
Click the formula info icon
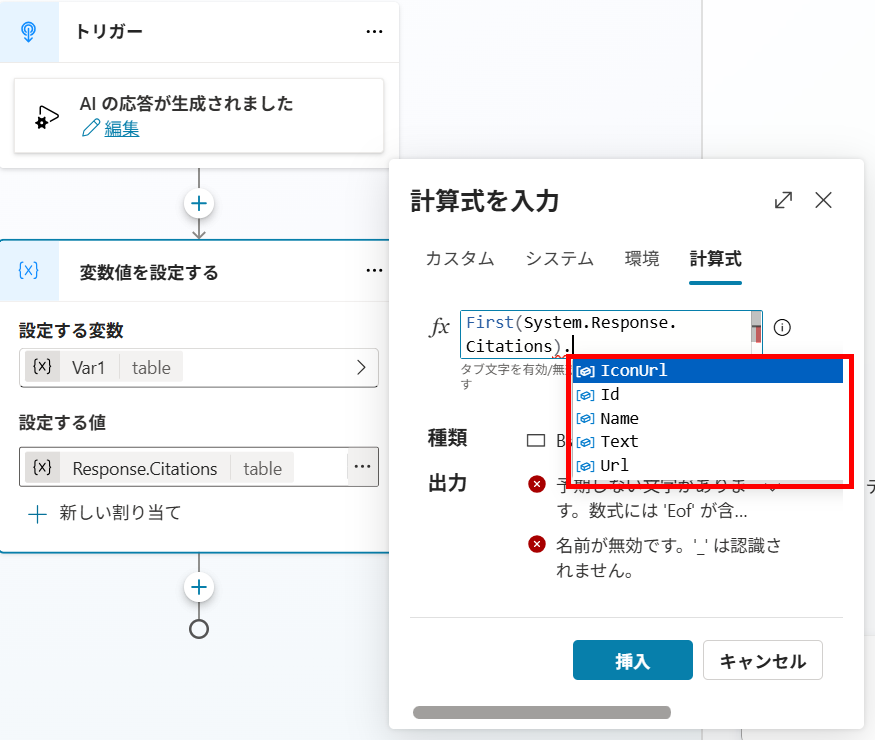tap(782, 328)
